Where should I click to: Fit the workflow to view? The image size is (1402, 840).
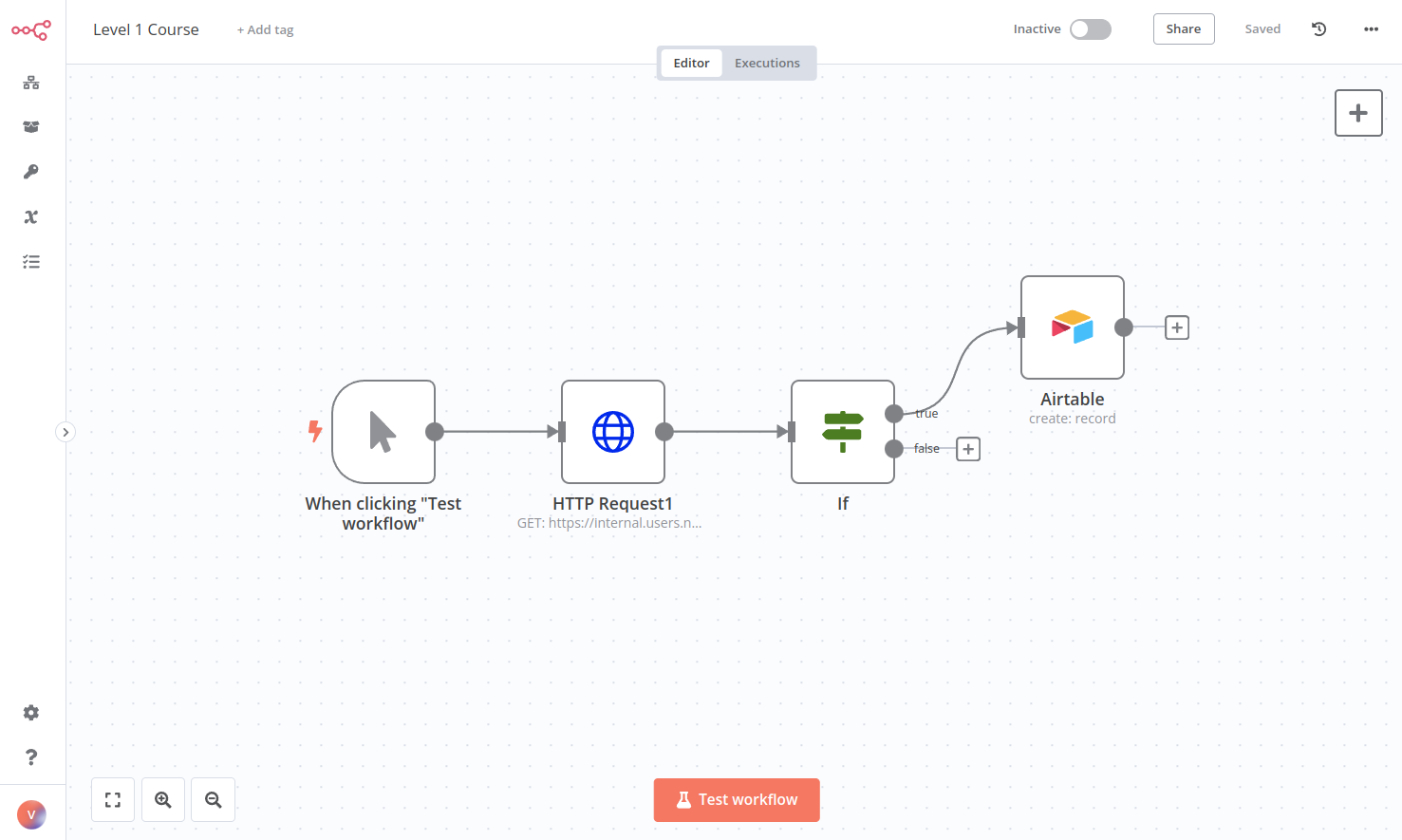coord(112,799)
